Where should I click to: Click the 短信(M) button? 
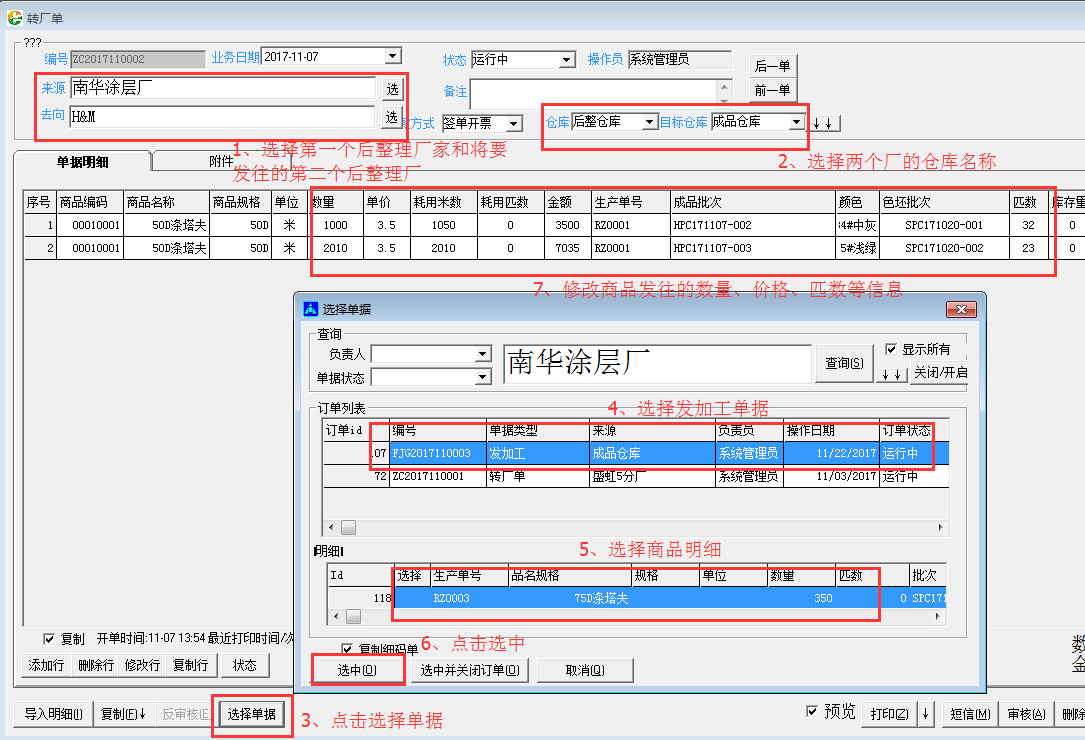click(970, 714)
